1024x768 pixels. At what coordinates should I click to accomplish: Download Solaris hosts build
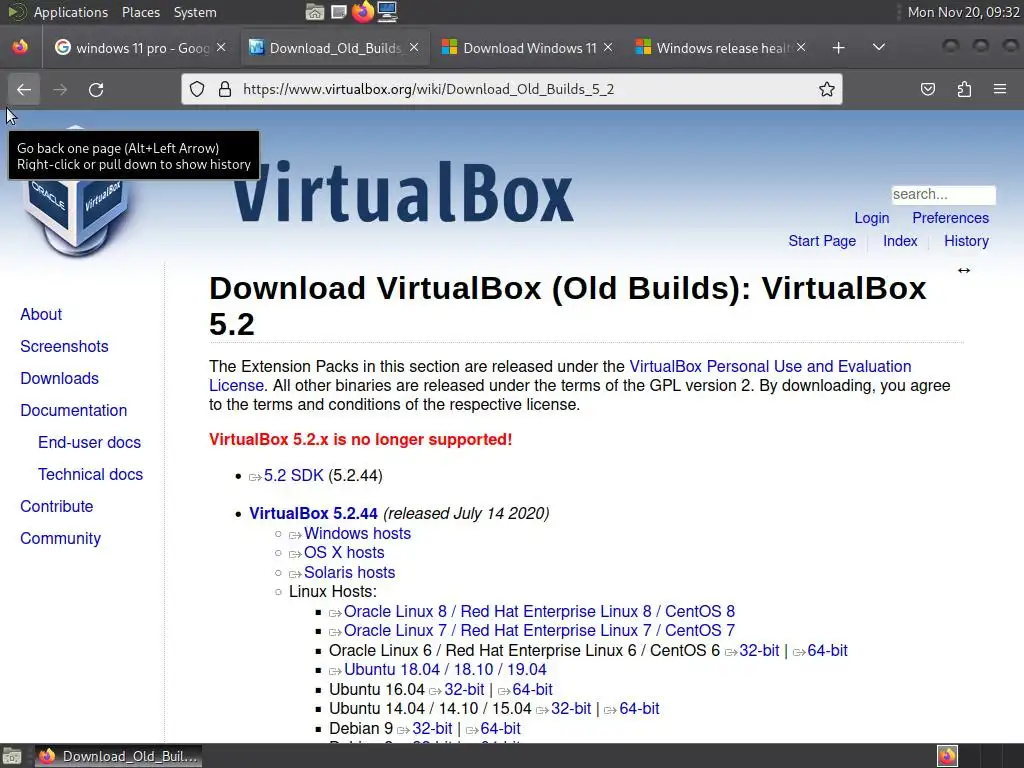(x=349, y=573)
